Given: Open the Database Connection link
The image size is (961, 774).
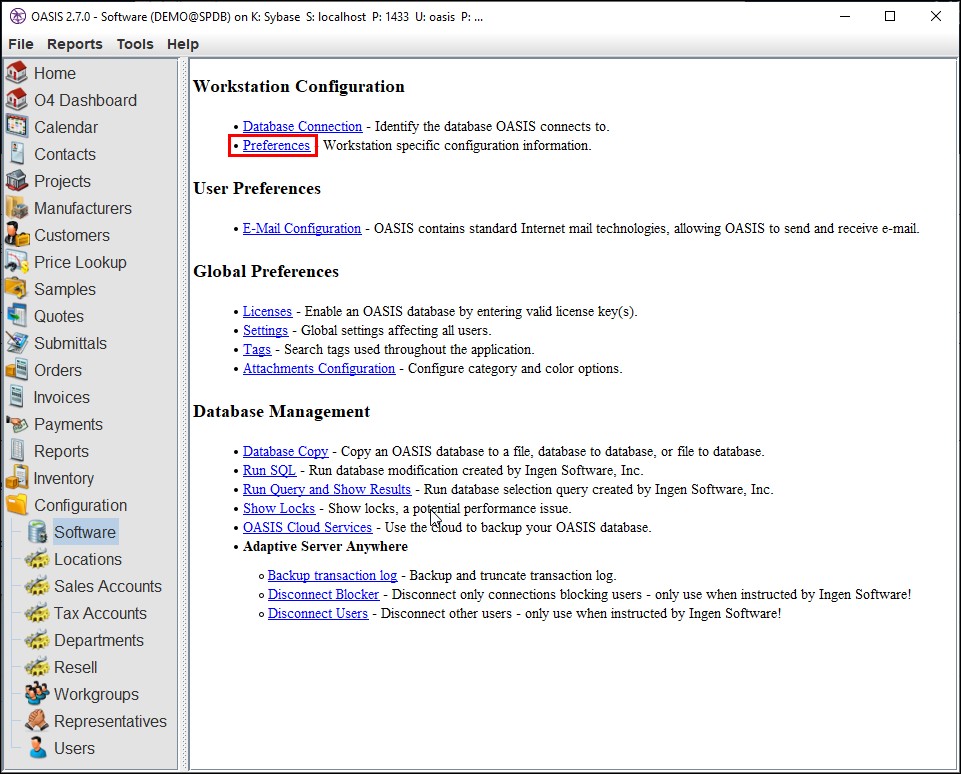Looking at the screenshot, I should tap(302, 126).
